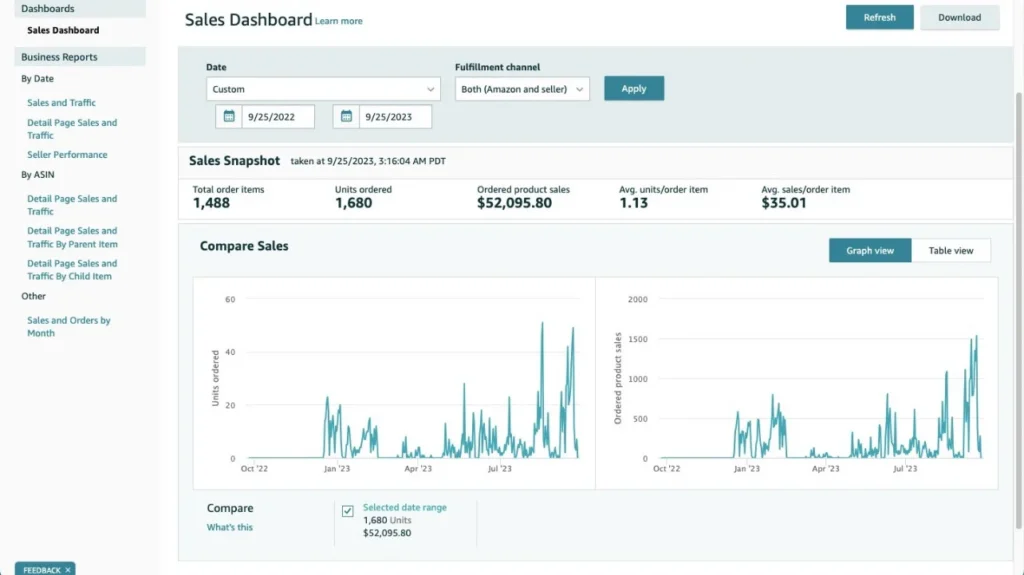Switch to Table view
1024x575 pixels.
(x=950, y=251)
